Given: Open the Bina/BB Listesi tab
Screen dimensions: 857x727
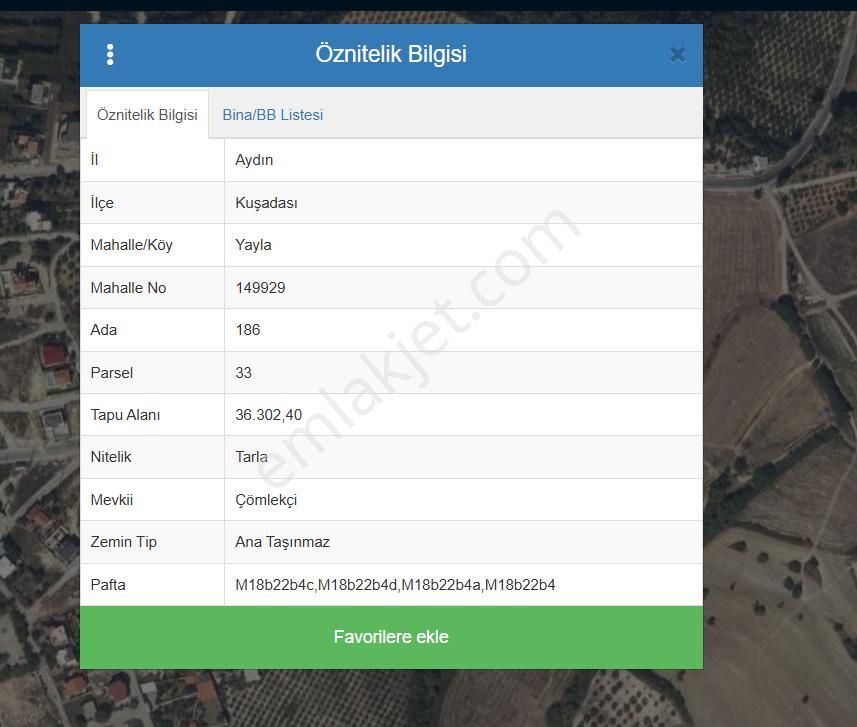Looking at the screenshot, I should 273,115.
